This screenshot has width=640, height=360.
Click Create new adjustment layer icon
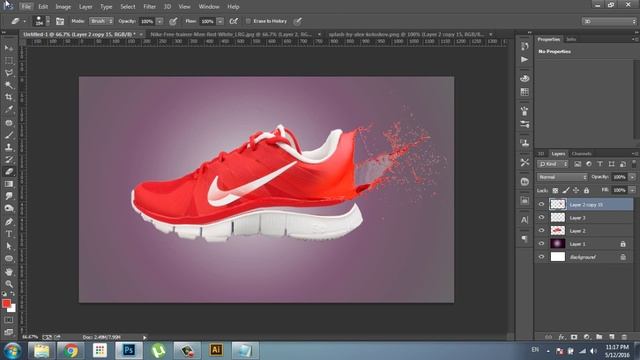pos(587,337)
